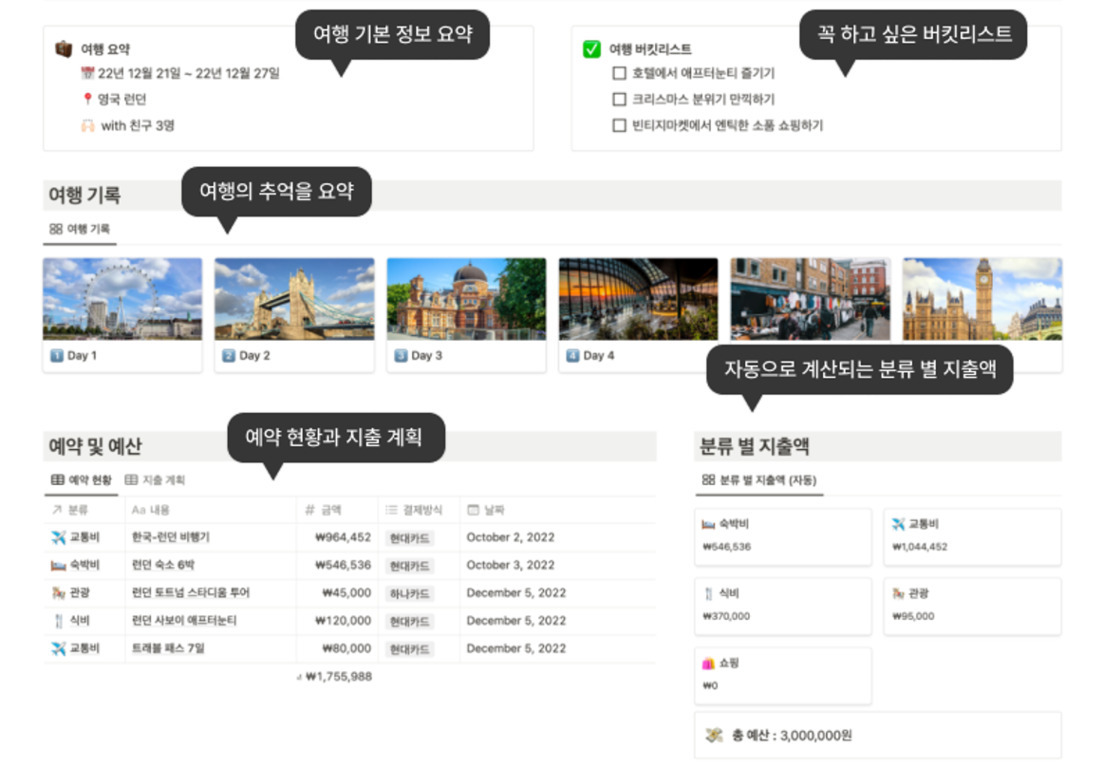Check 크리스마스 분위기 만끽하기 checkbox

coord(619,99)
